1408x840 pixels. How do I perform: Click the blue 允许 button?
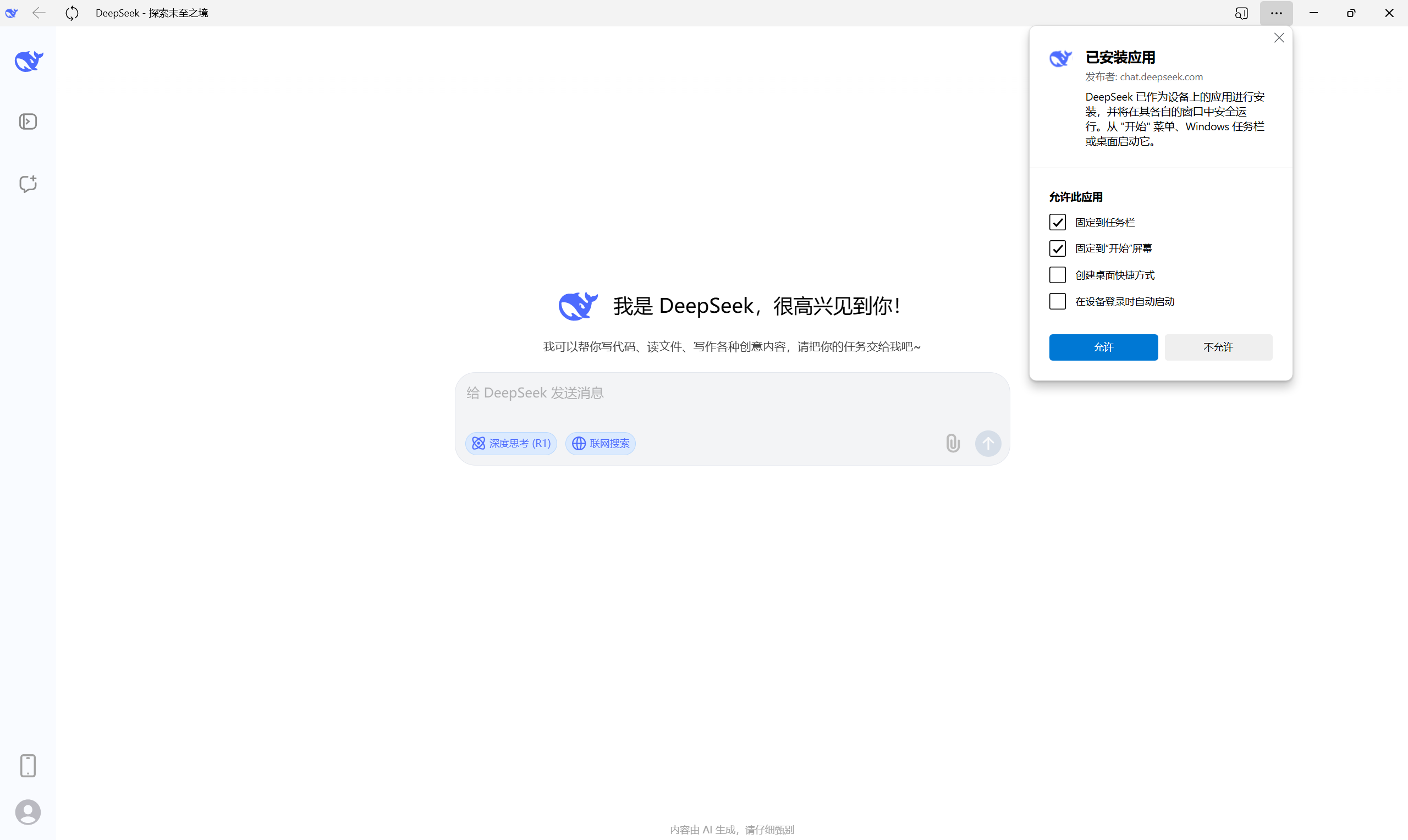coord(1103,347)
